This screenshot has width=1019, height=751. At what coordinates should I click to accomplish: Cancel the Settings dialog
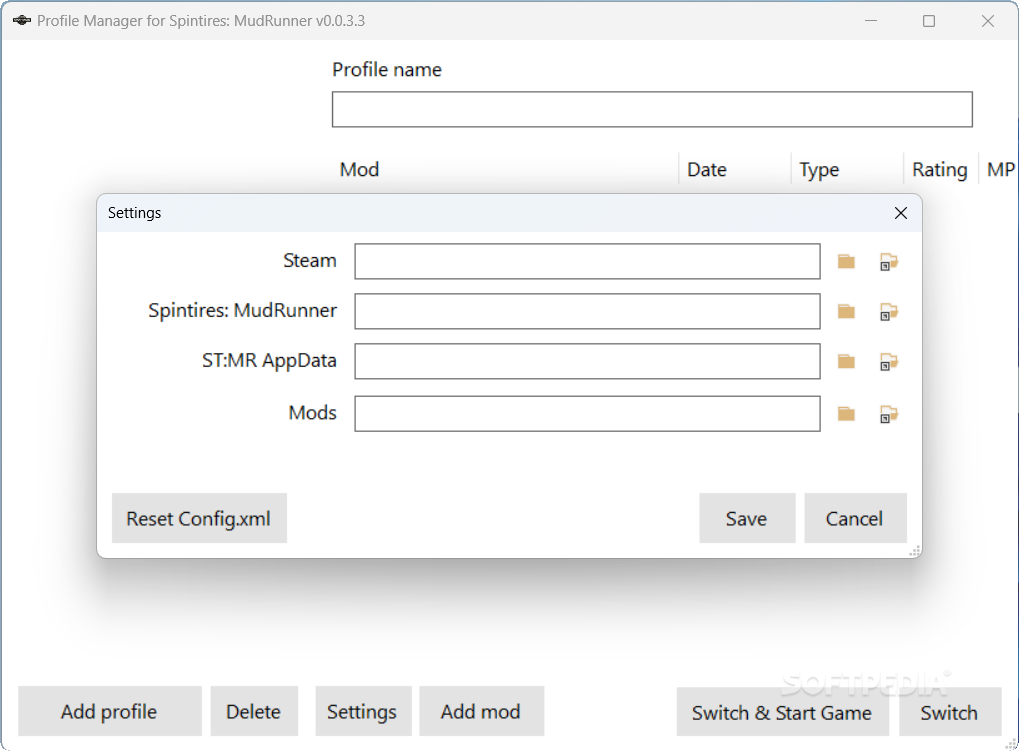pyautogui.click(x=855, y=518)
